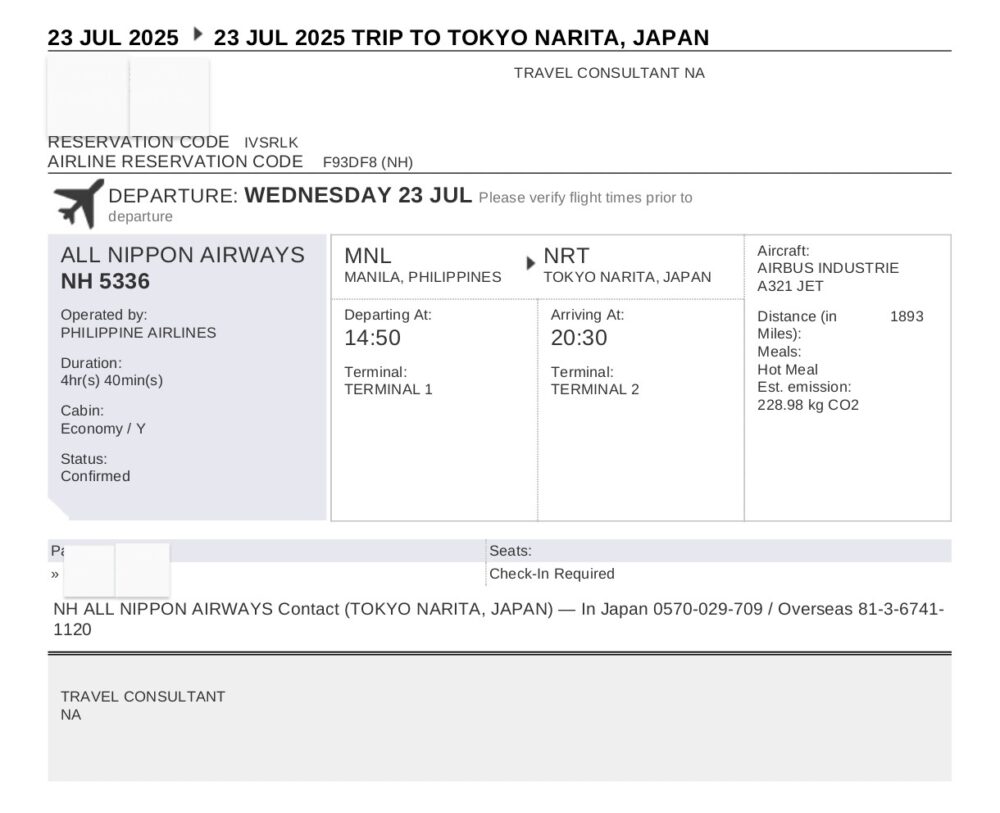This screenshot has height=813, width=1000.
Task: Click the departing time 14:50
Action: [x=372, y=338]
